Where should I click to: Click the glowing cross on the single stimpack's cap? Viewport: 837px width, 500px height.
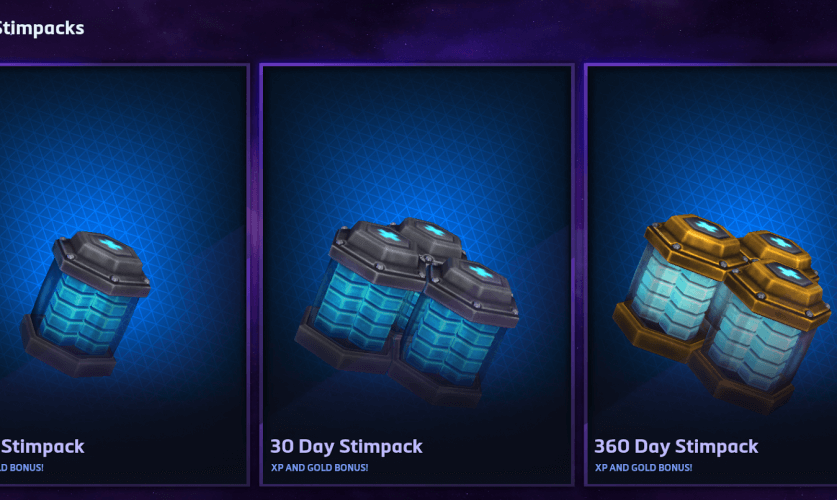[x=110, y=245]
